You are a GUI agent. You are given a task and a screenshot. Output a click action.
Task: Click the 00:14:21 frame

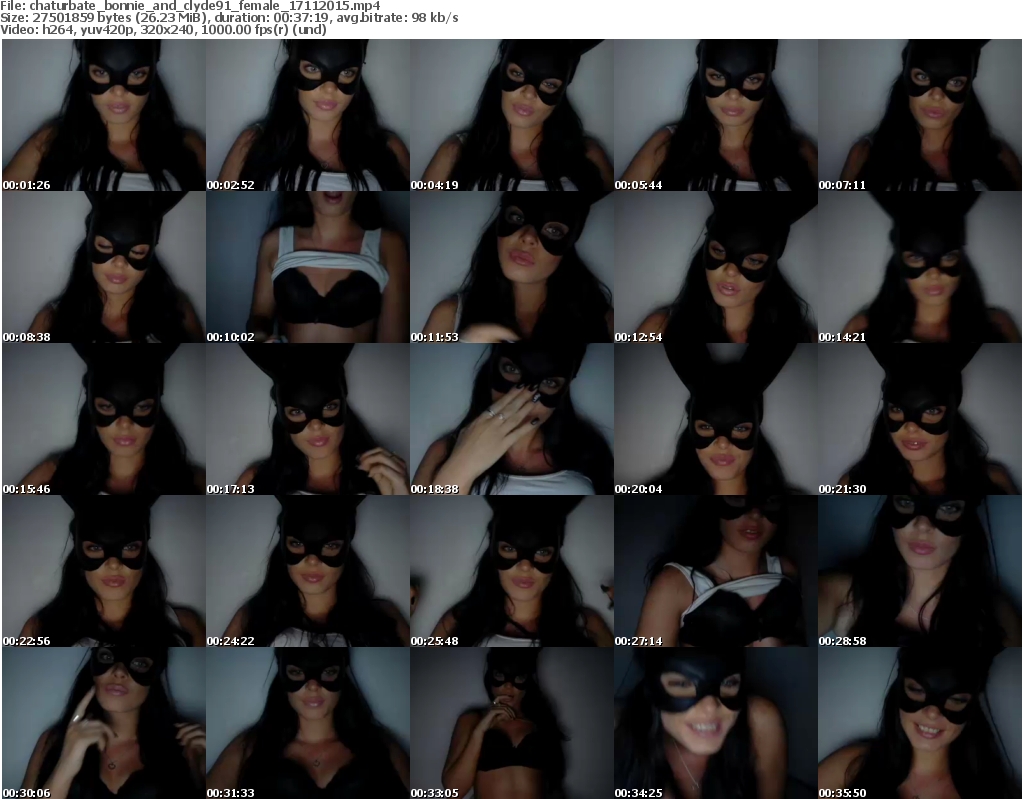point(920,267)
